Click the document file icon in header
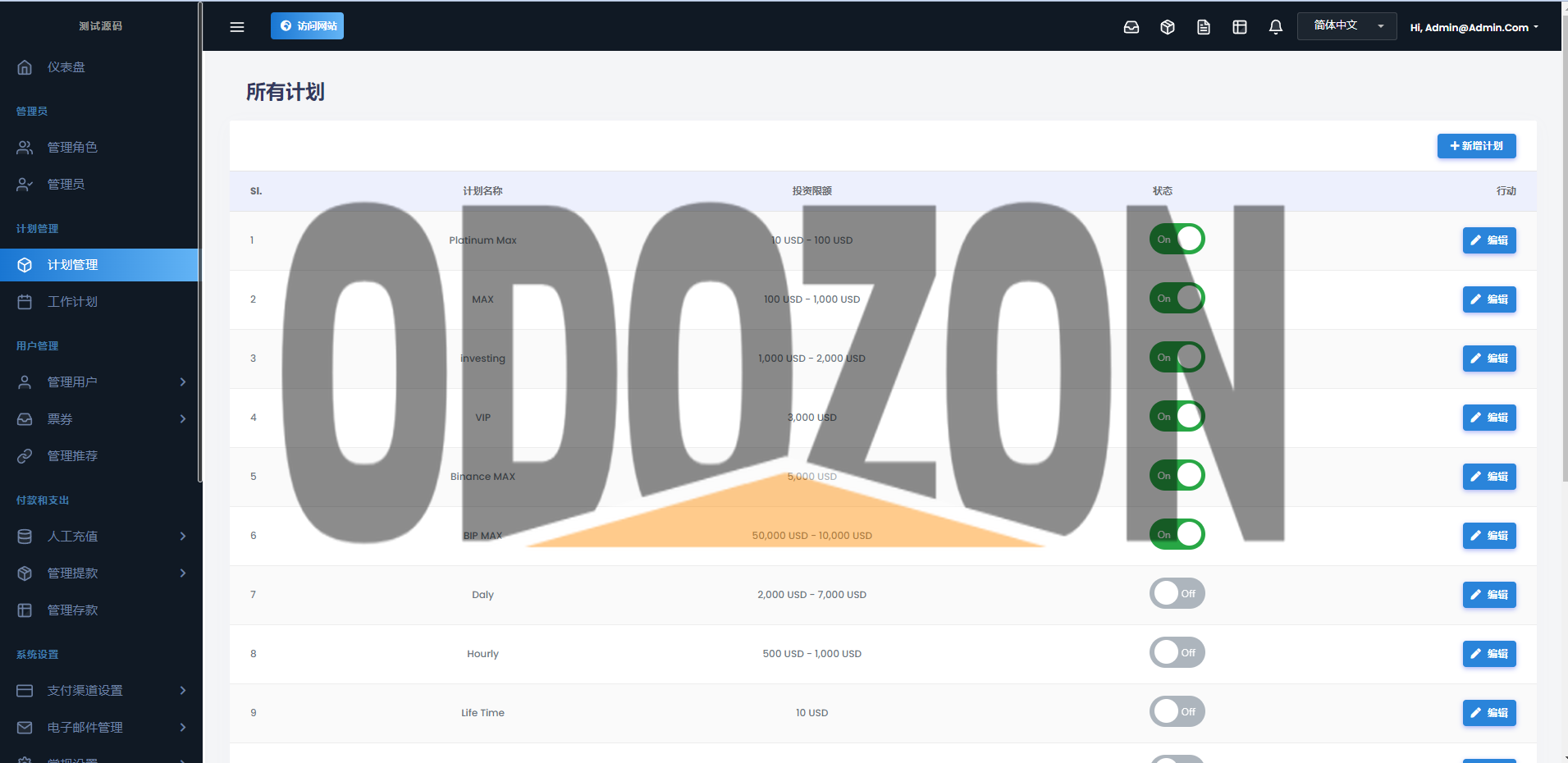 [1204, 27]
